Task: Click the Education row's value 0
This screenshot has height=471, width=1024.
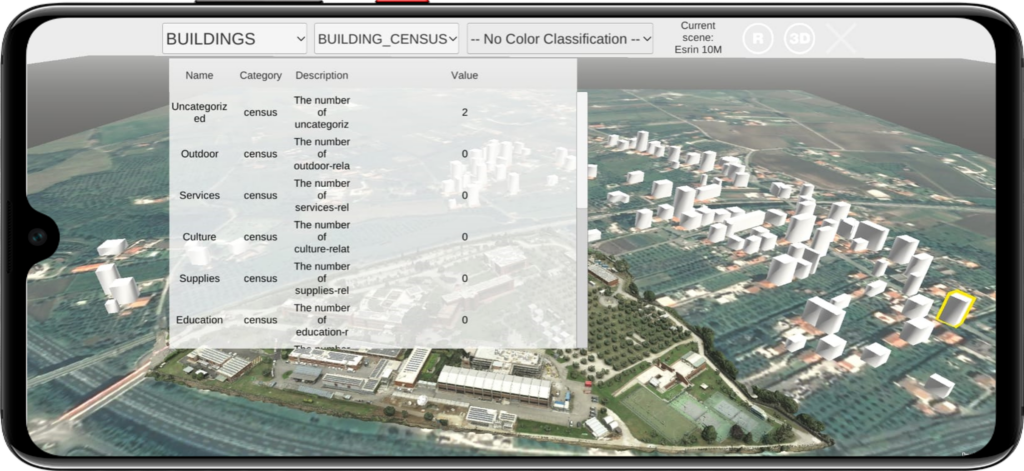Action: click(x=465, y=319)
